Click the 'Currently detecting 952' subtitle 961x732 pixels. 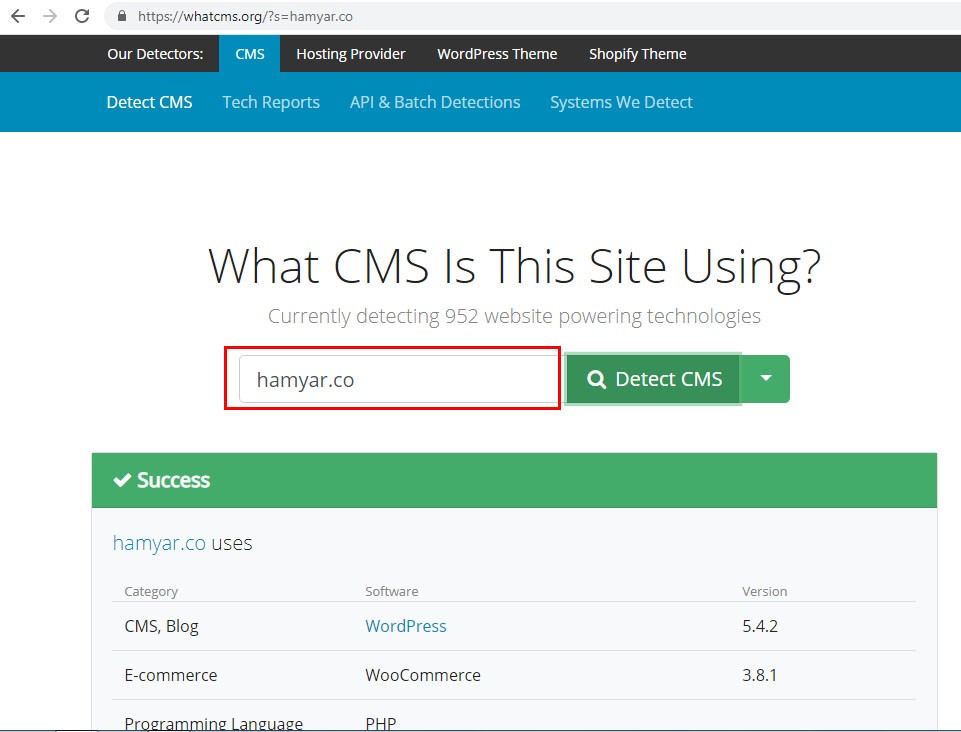[514, 316]
